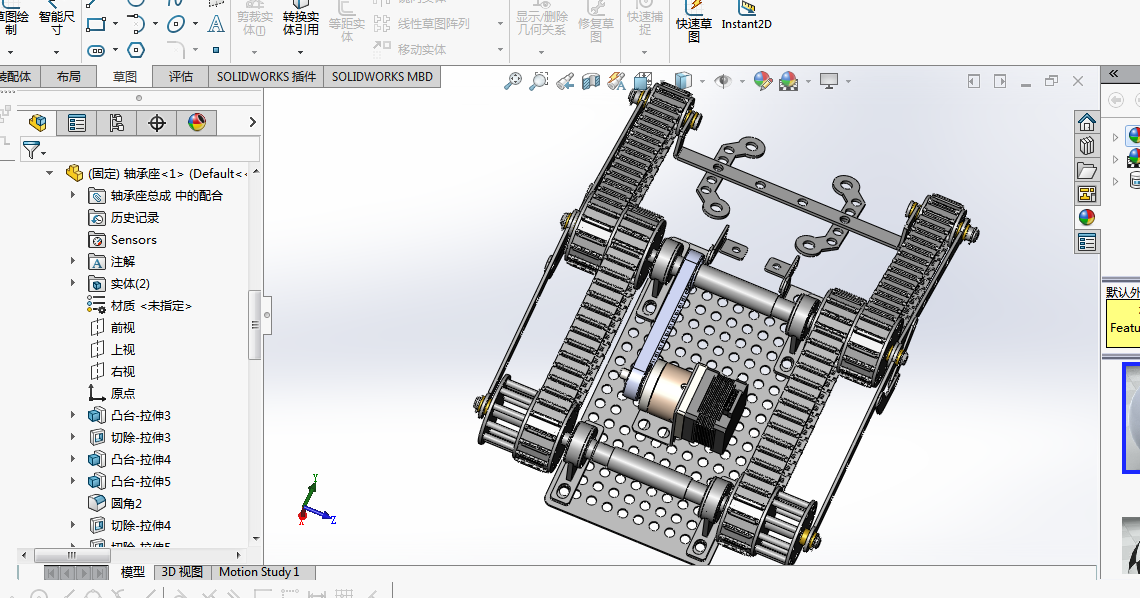The image size is (1140, 598).
Task: Open the Apply Scene dropdown arrow
Action: [x=808, y=81]
